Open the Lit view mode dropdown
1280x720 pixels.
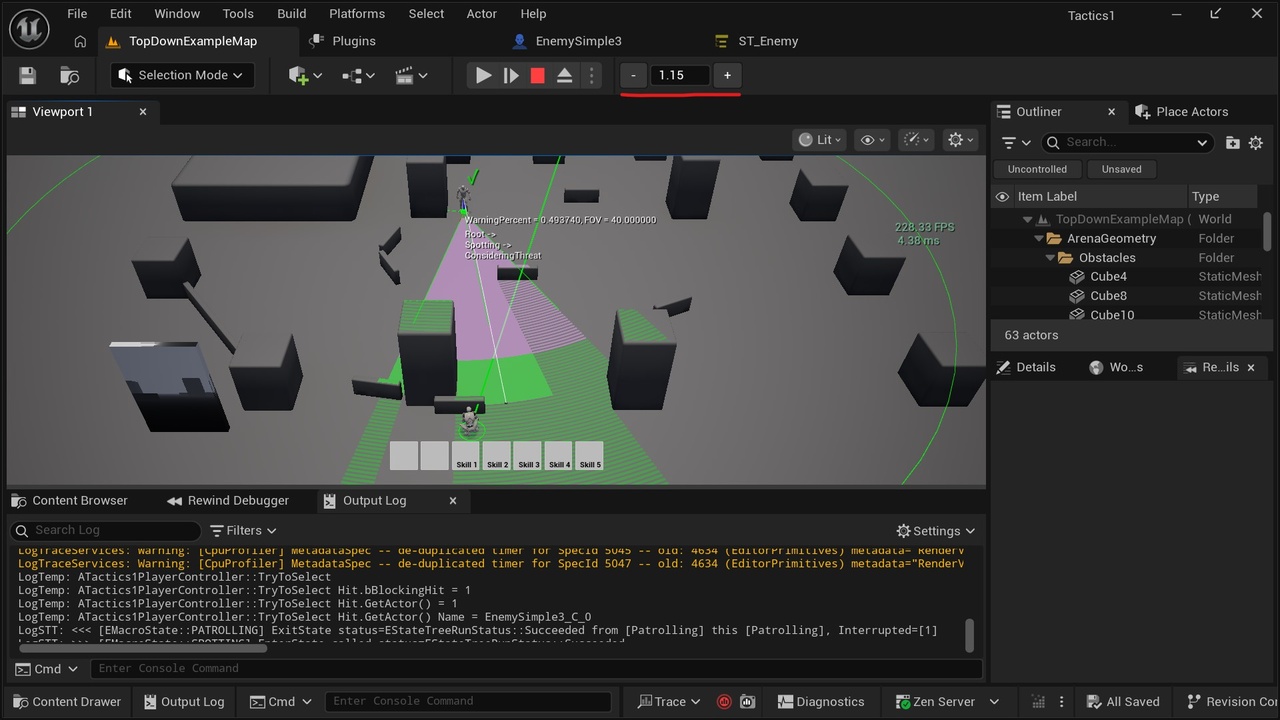click(820, 140)
